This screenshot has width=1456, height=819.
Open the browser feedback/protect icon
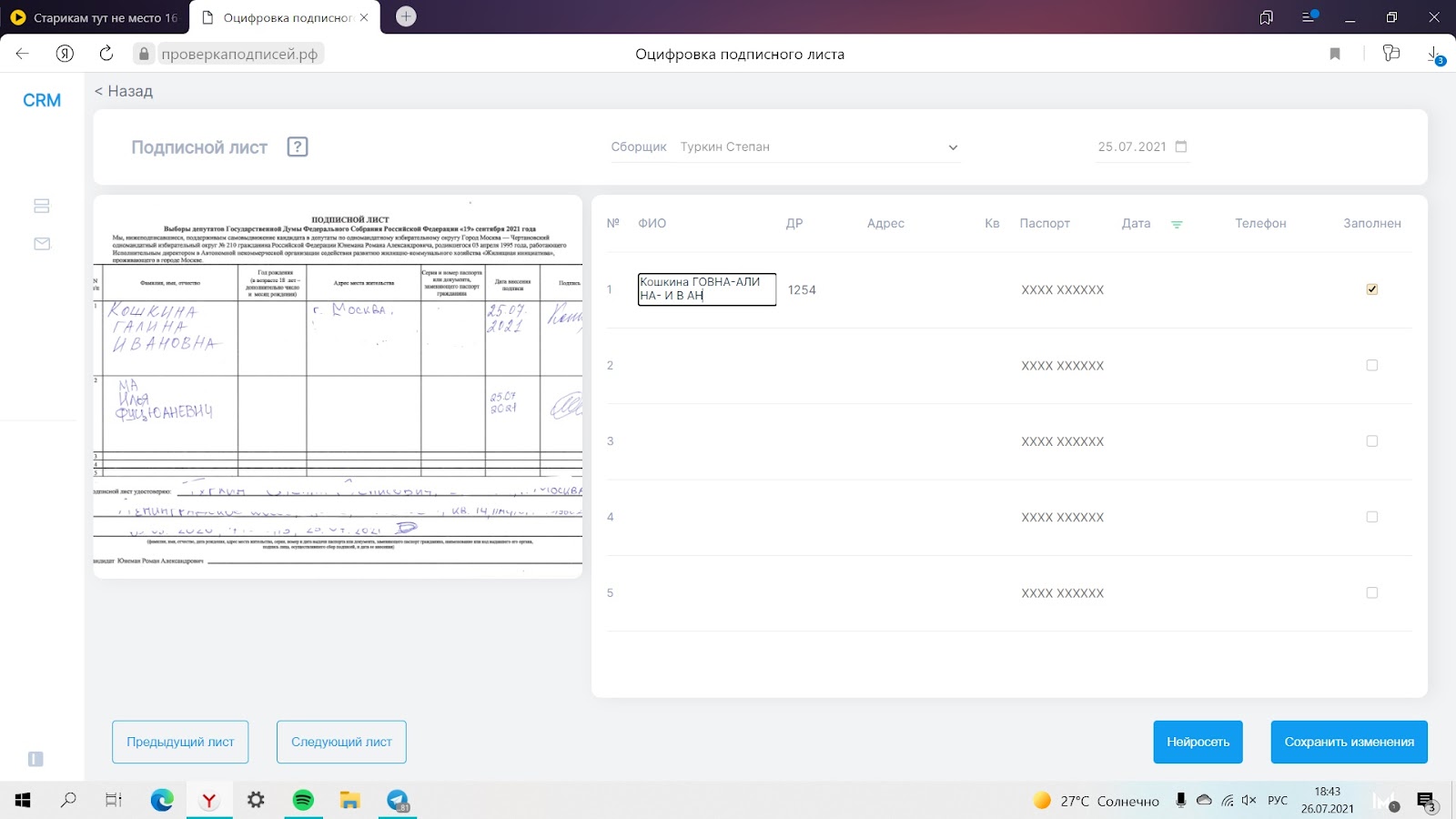[x=1390, y=54]
